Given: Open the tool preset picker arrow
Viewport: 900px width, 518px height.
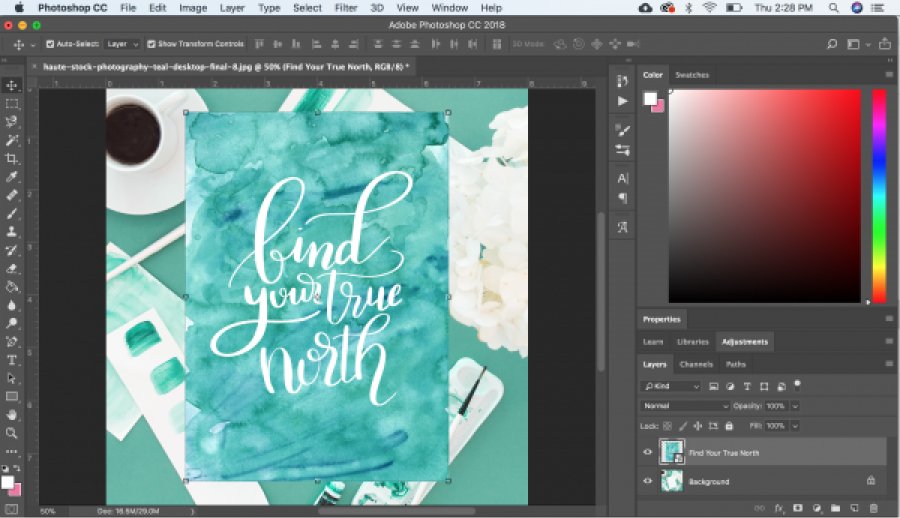Looking at the screenshot, I should click(x=33, y=44).
